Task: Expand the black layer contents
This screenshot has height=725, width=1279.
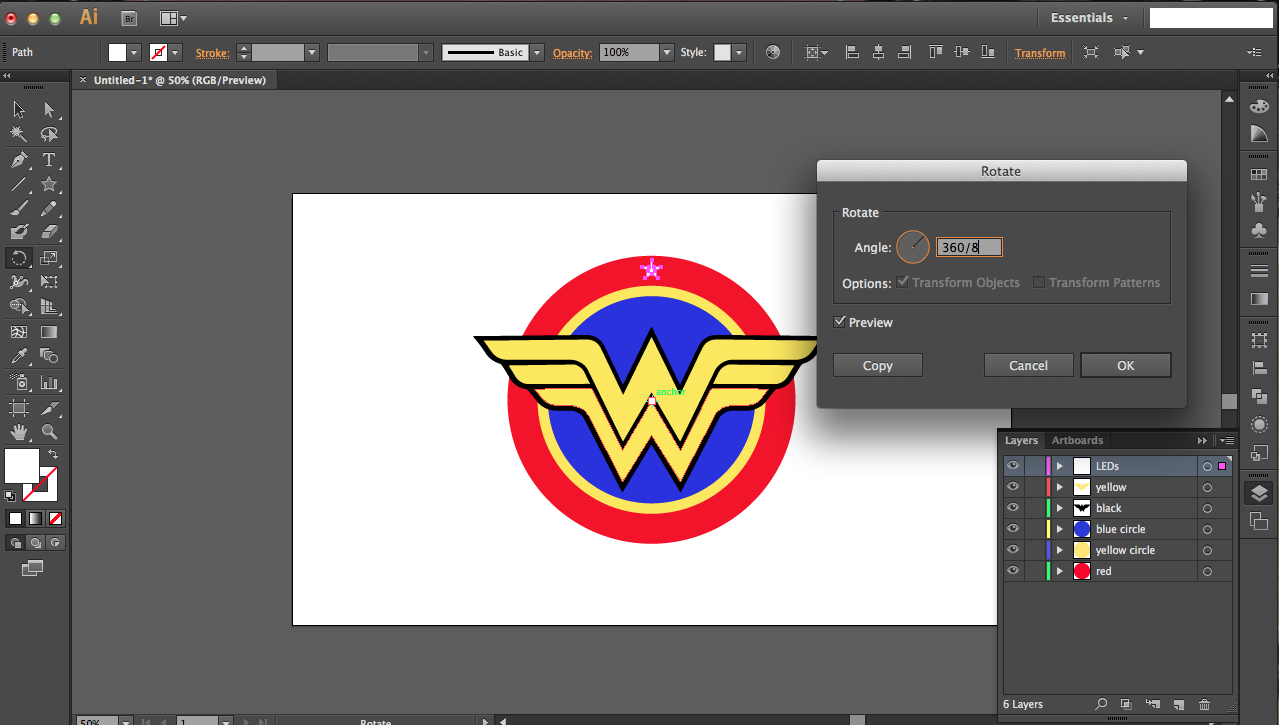Action: coord(1060,508)
